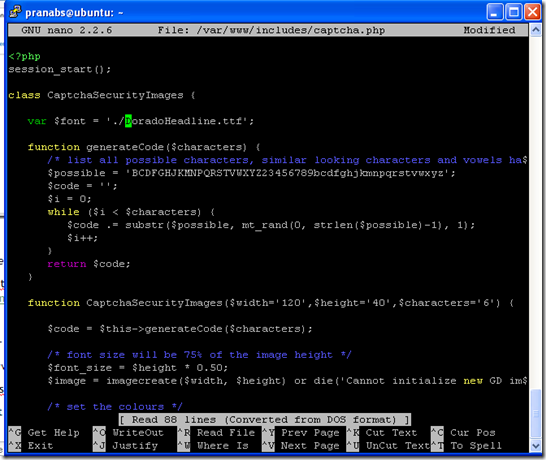Click the vertical scrollbar thumb

(x=536, y=413)
